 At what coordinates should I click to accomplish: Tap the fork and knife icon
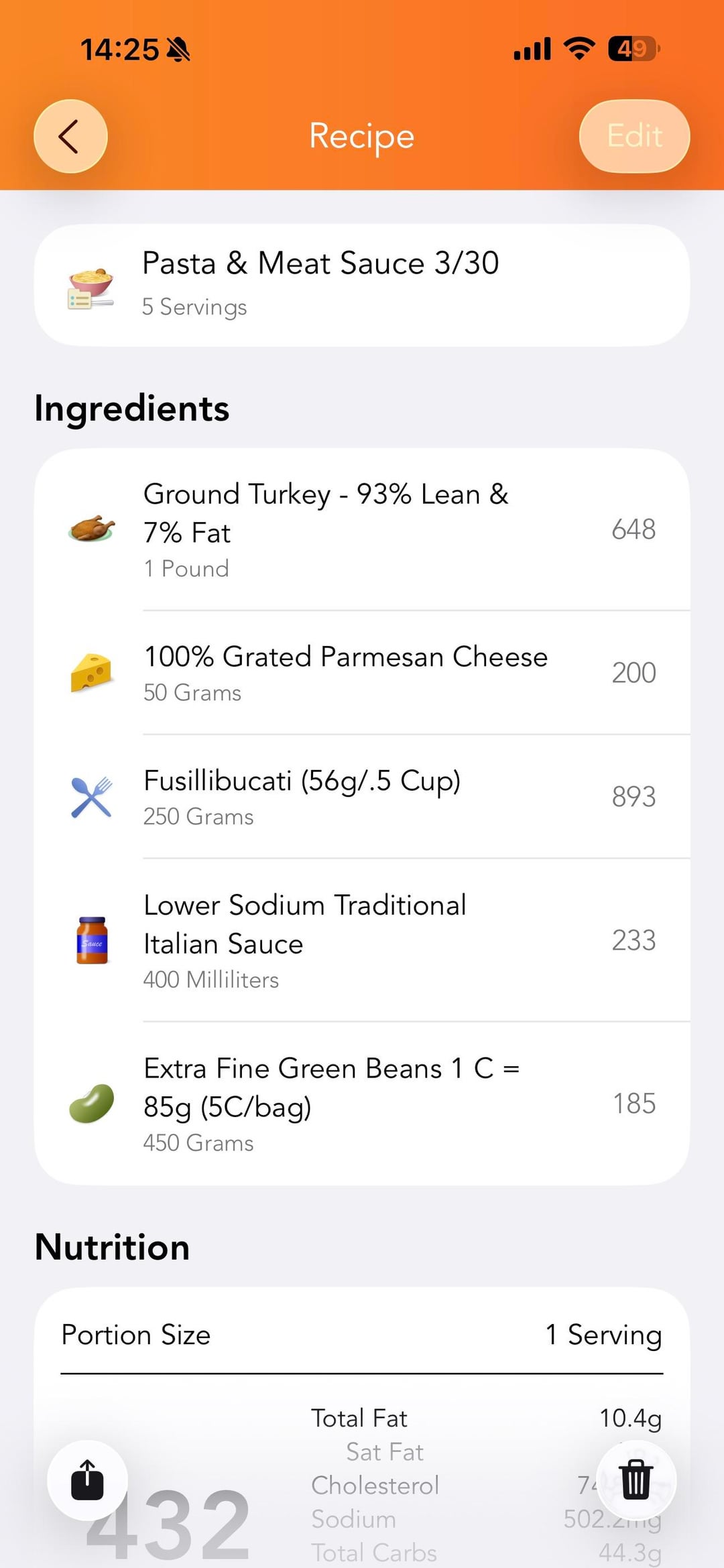pos(91,797)
